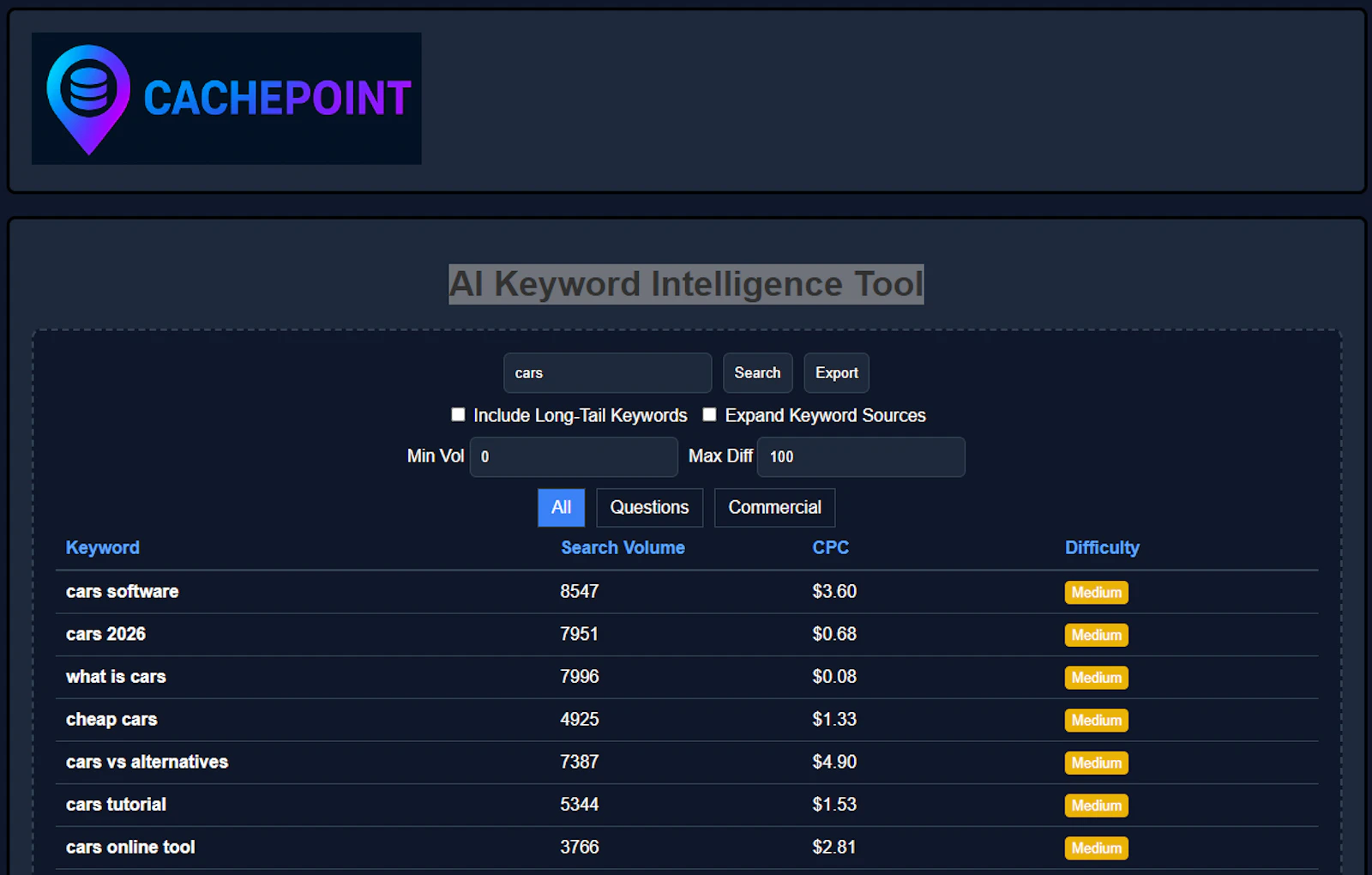
Task: Click Medium badge for cars vs alternatives
Action: [x=1097, y=763]
